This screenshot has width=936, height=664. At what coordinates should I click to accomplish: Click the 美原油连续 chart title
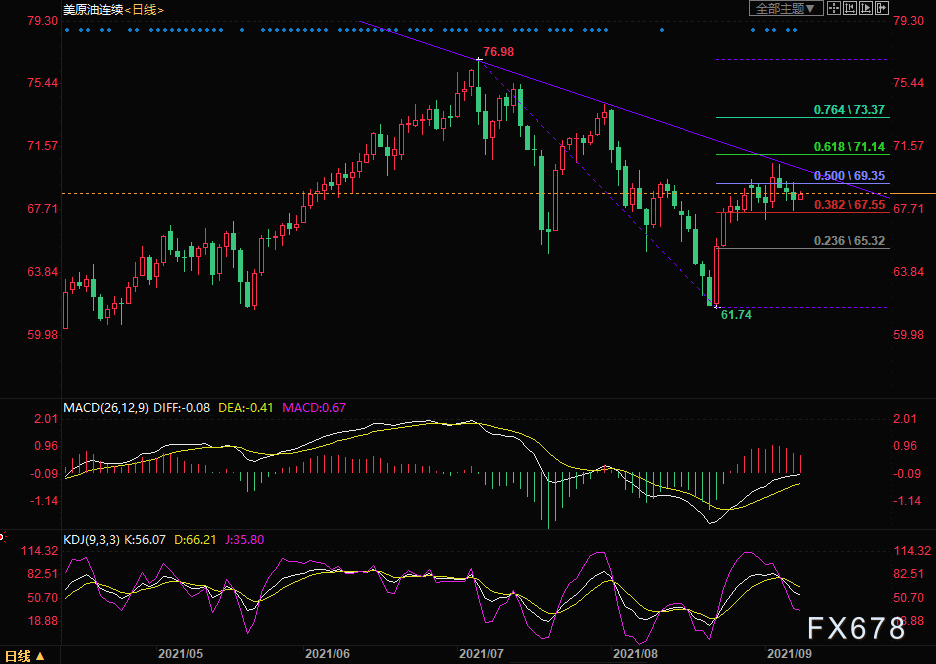point(93,10)
